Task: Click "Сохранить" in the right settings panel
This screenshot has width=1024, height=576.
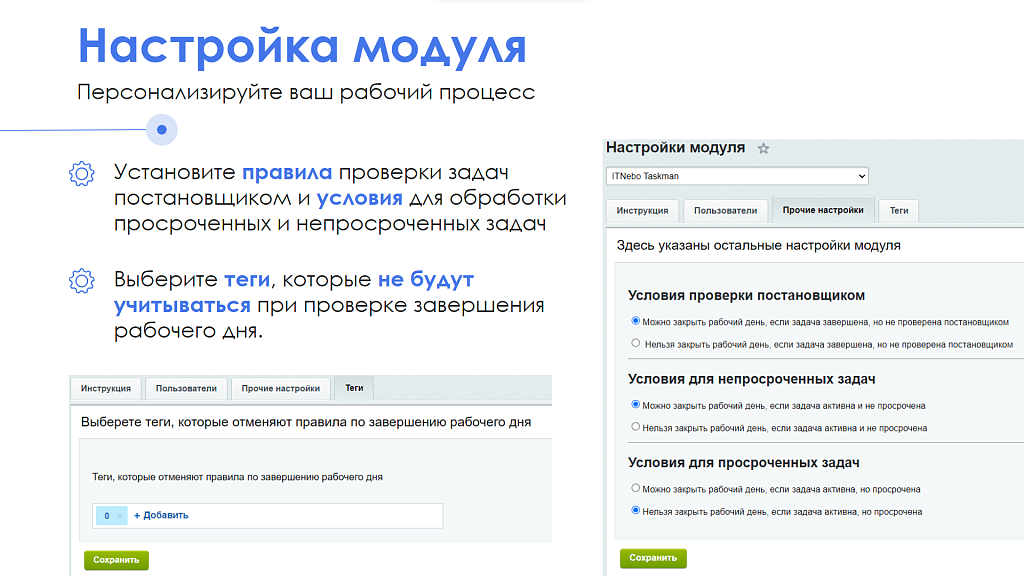Action: click(x=651, y=559)
